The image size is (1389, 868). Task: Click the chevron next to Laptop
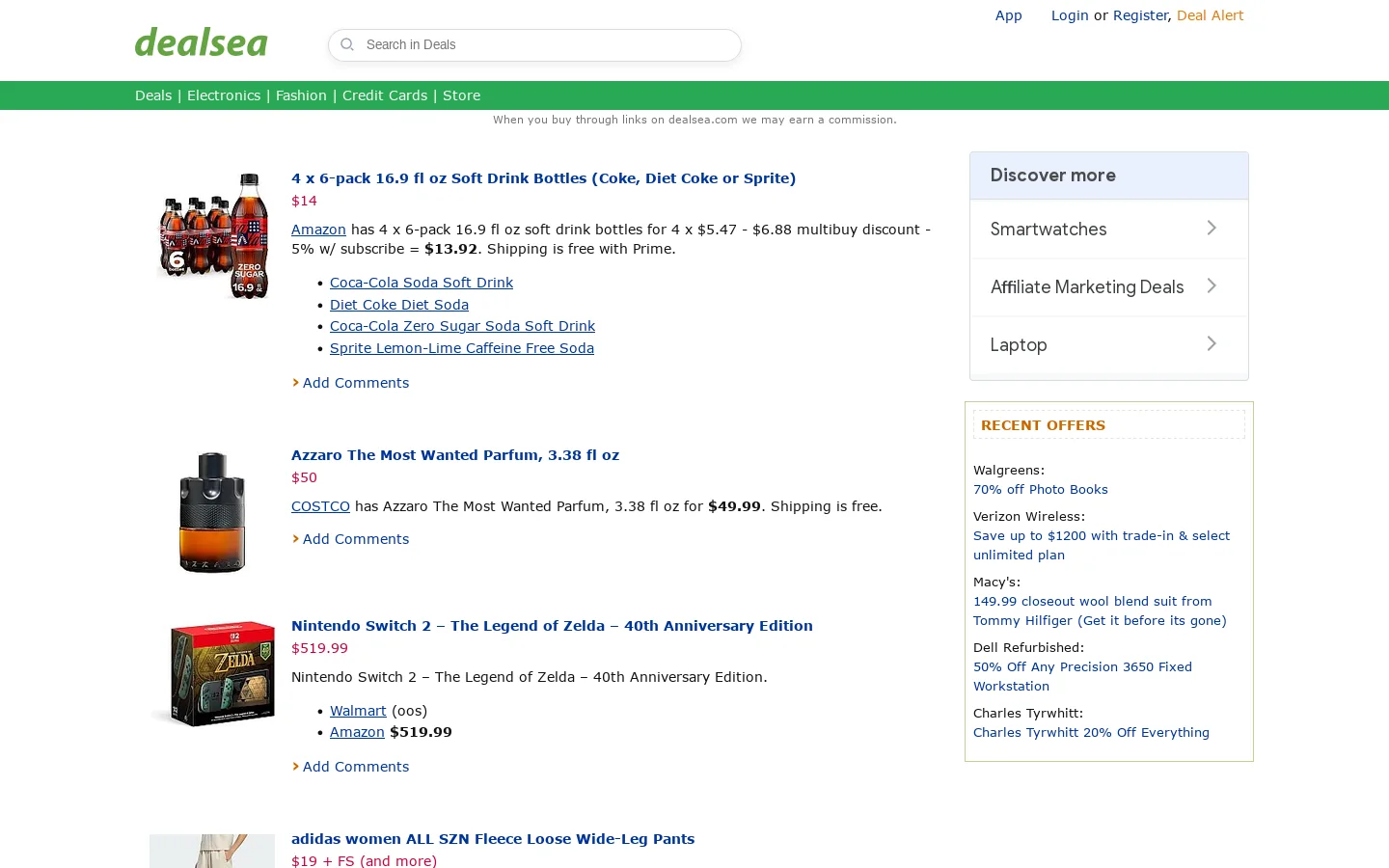[1212, 343]
